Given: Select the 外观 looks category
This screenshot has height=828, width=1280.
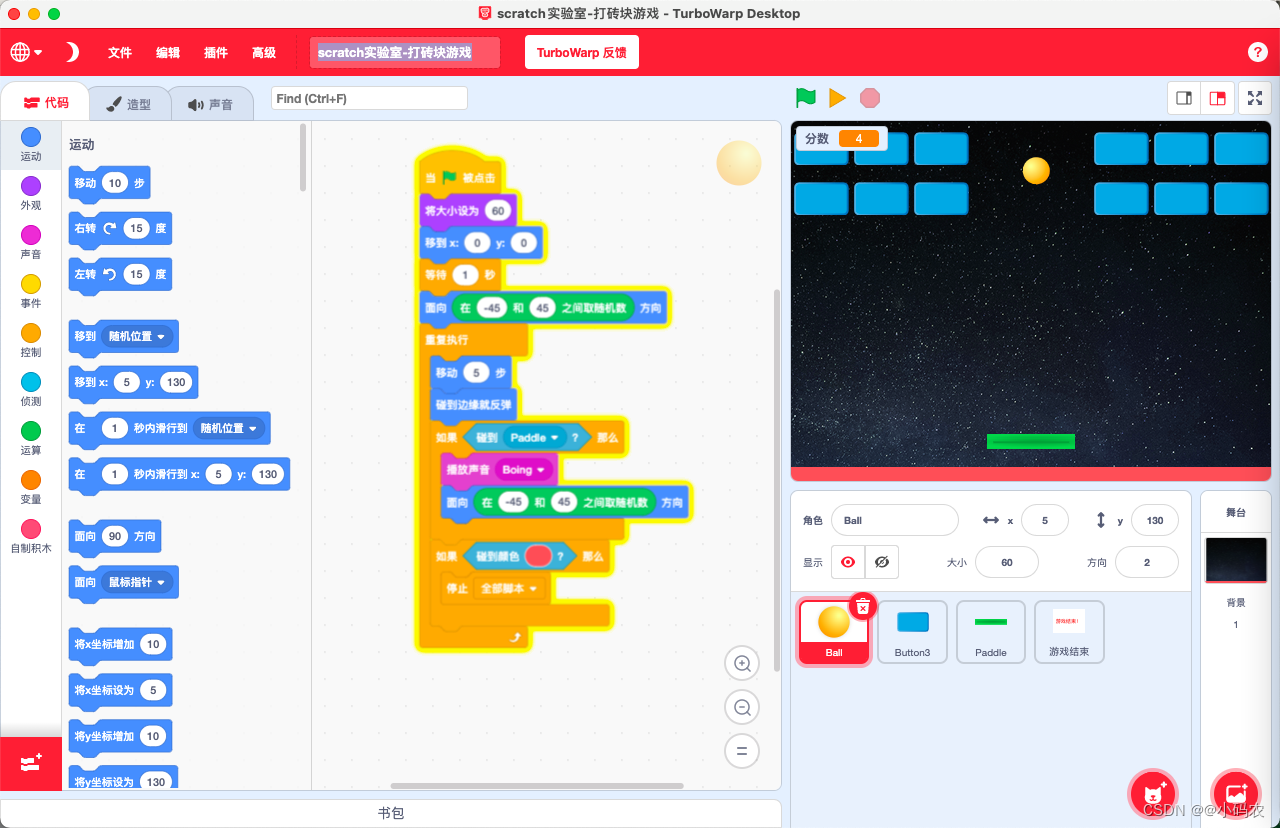Looking at the screenshot, I should pyautogui.click(x=31, y=194).
